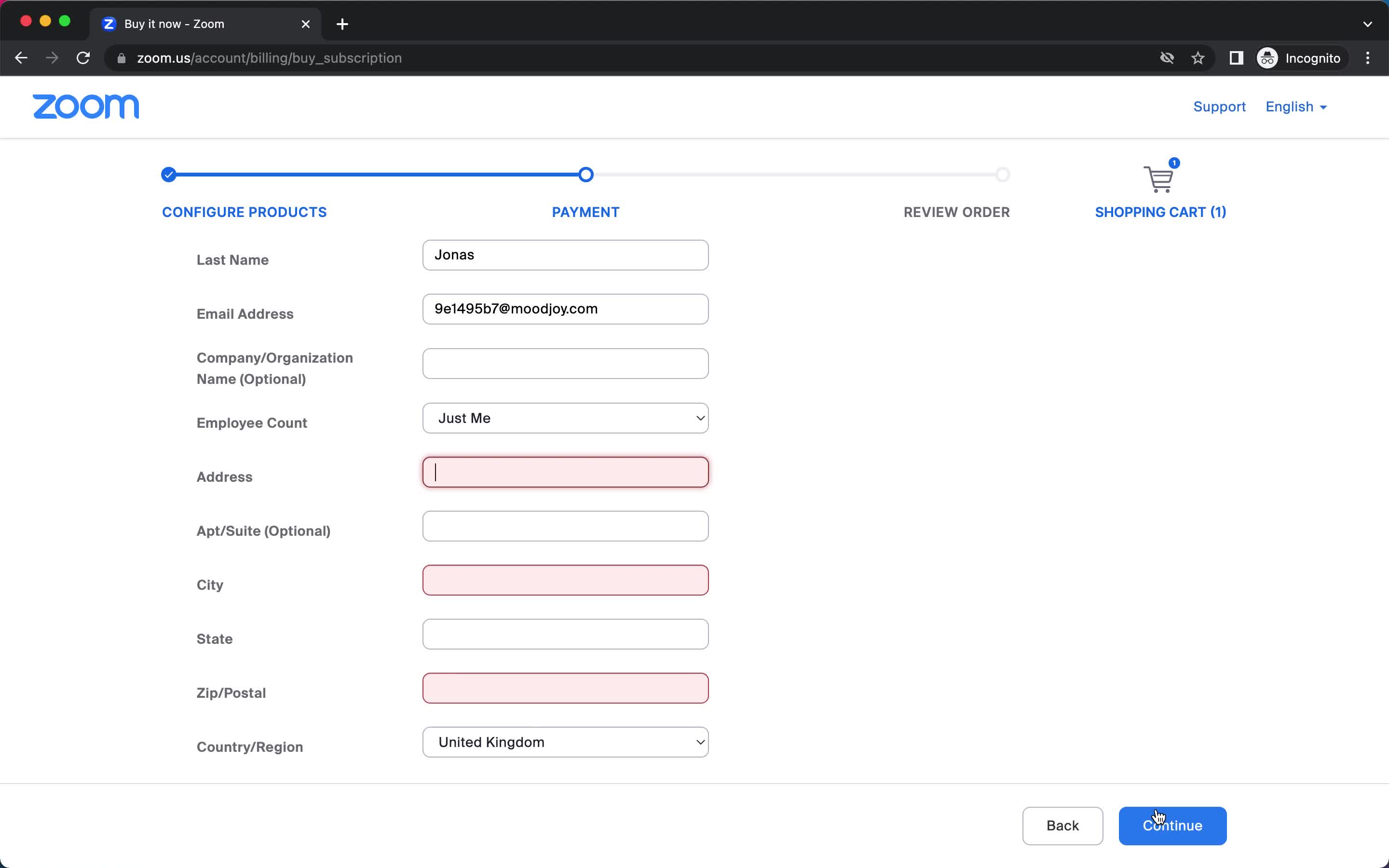This screenshot has height=868, width=1389.
Task: Click the PAYMENT step tab
Action: tap(585, 211)
